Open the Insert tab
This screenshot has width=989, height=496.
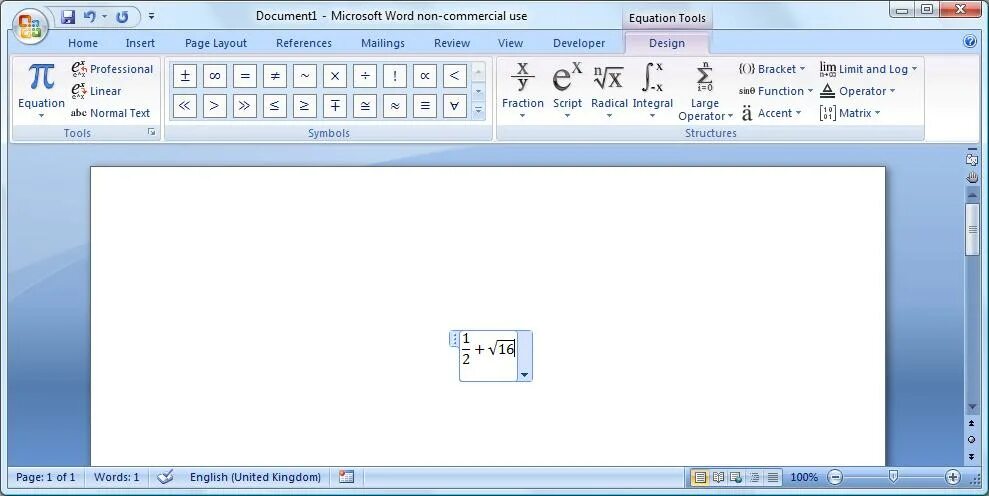point(140,43)
